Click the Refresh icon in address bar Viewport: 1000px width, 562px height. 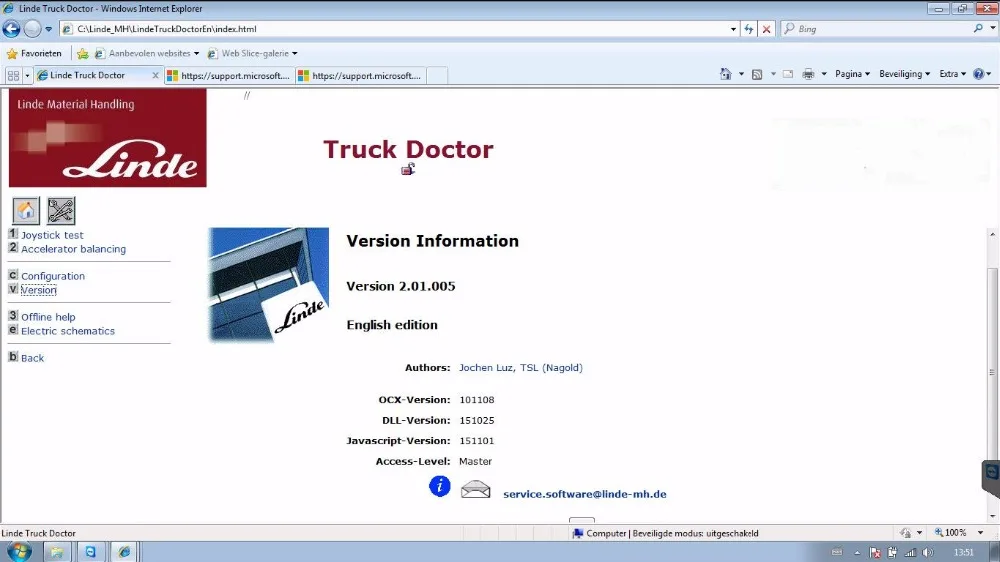[x=749, y=29]
